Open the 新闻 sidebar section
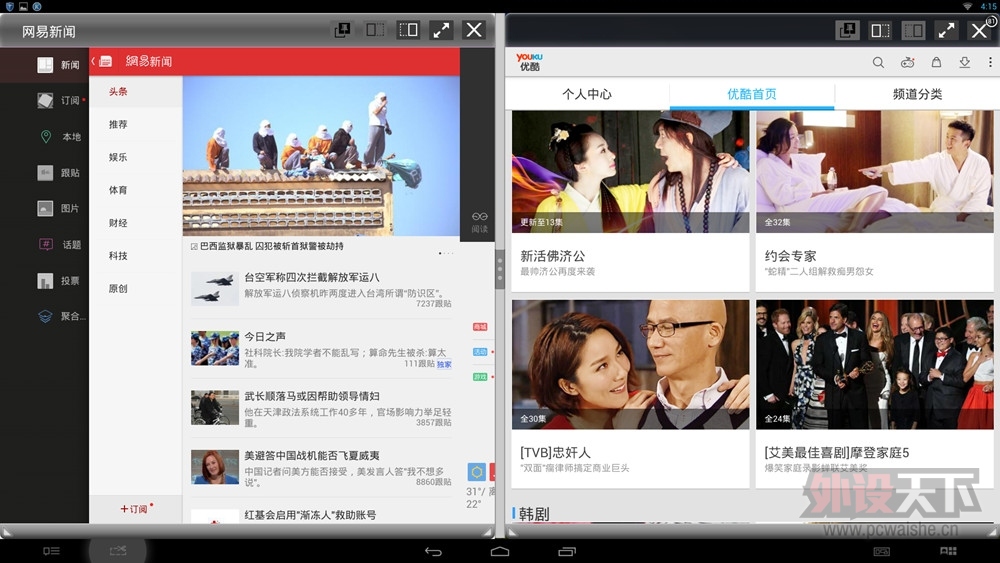 (x=45, y=65)
